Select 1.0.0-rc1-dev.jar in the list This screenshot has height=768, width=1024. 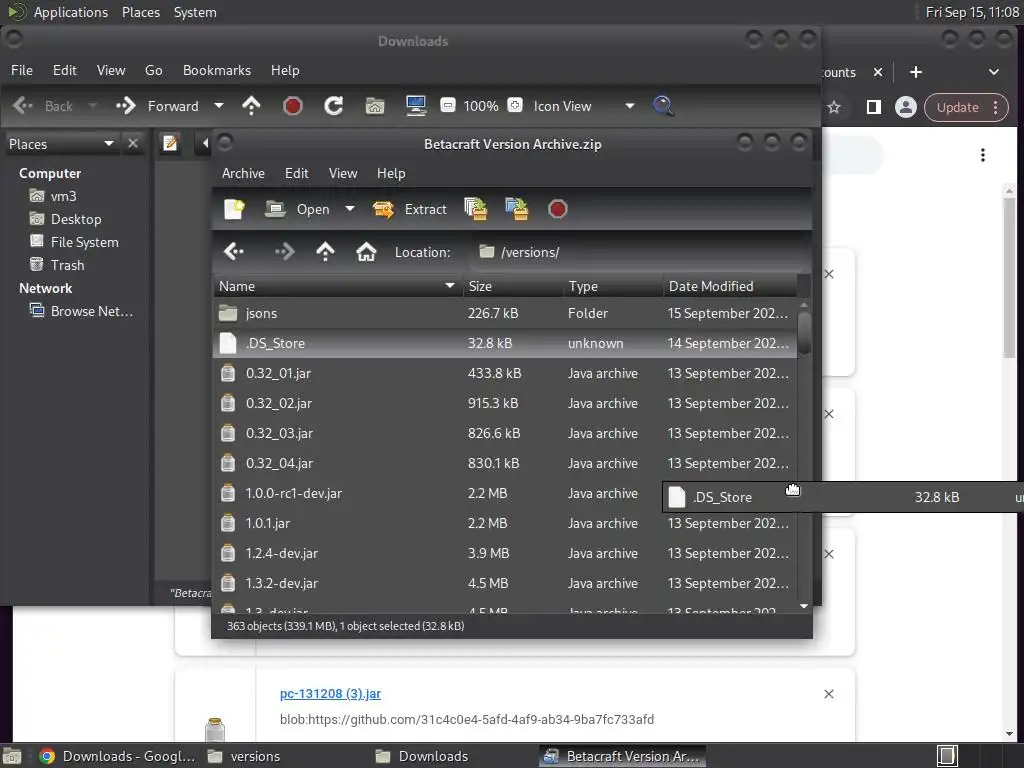(505, 494)
